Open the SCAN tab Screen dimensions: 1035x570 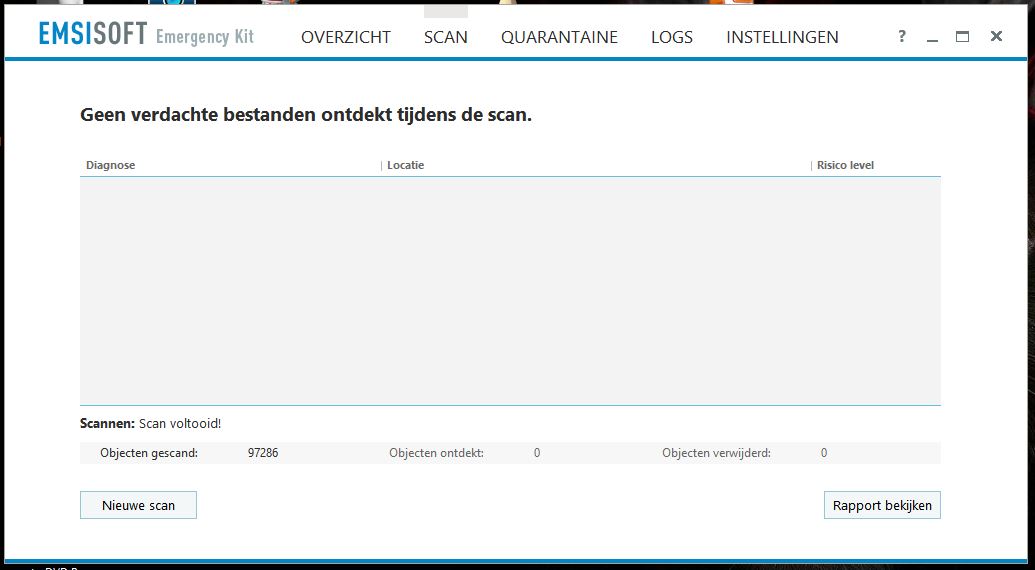pos(446,37)
